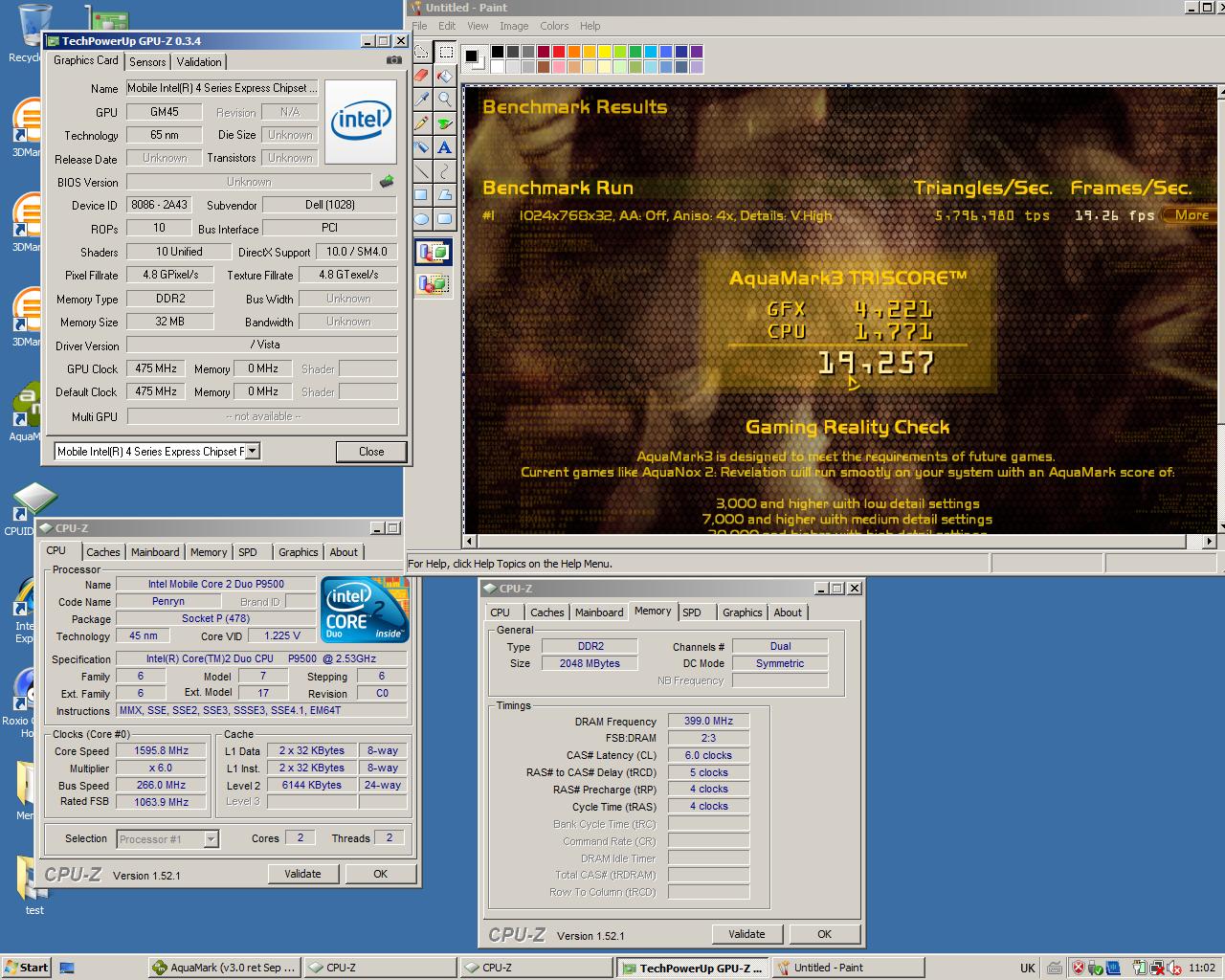The height and width of the screenshot is (980, 1225).
Task: Click the Dell (1028) subvendor field
Action: tap(330, 205)
